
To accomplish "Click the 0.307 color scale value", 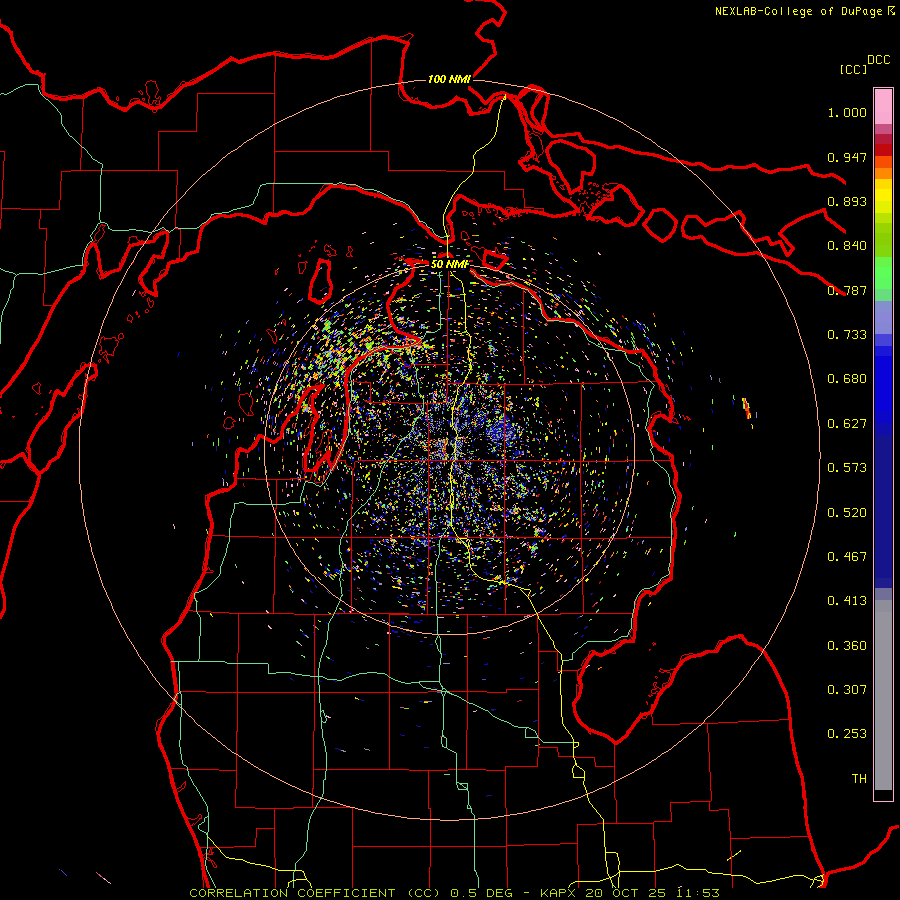I will (847, 690).
